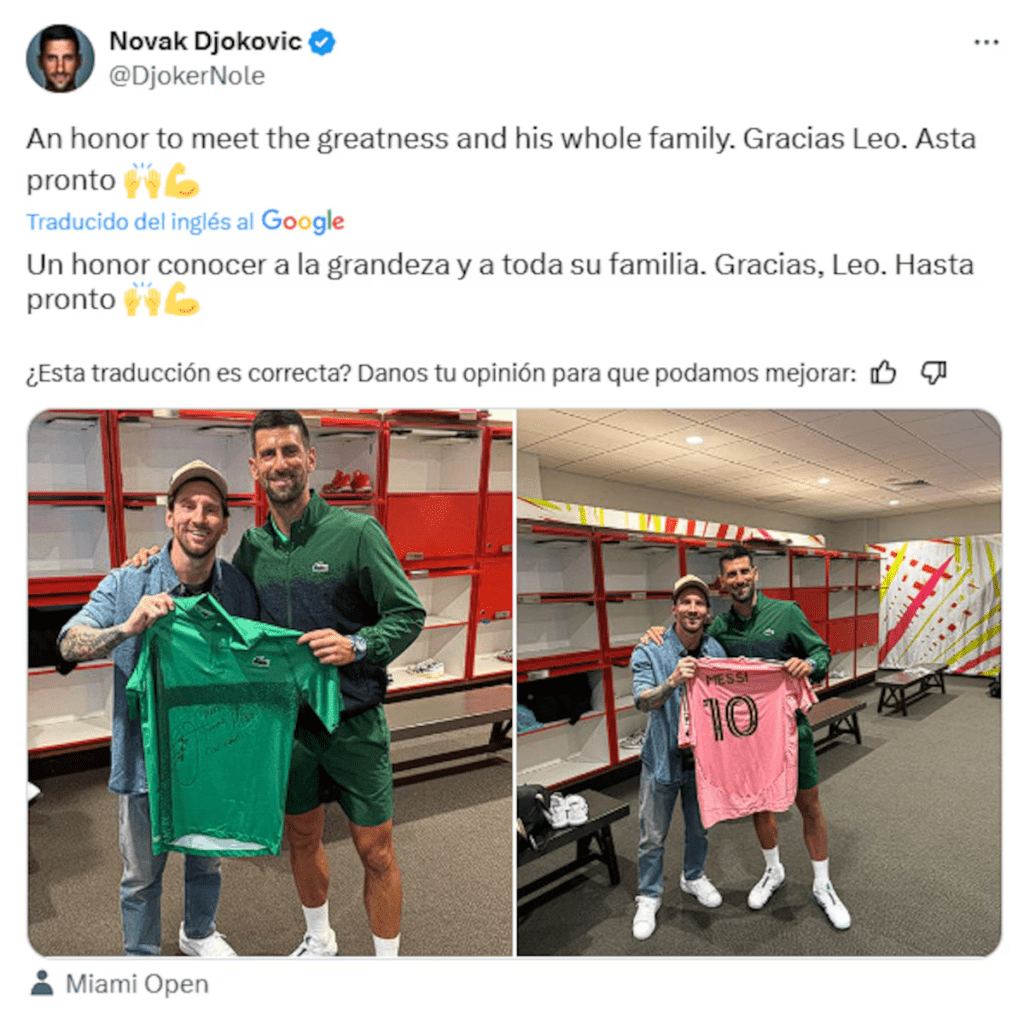Open the three-dot more options menu
Image resolution: width=1024 pixels, height=1024 pixels.
click(x=986, y=42)
